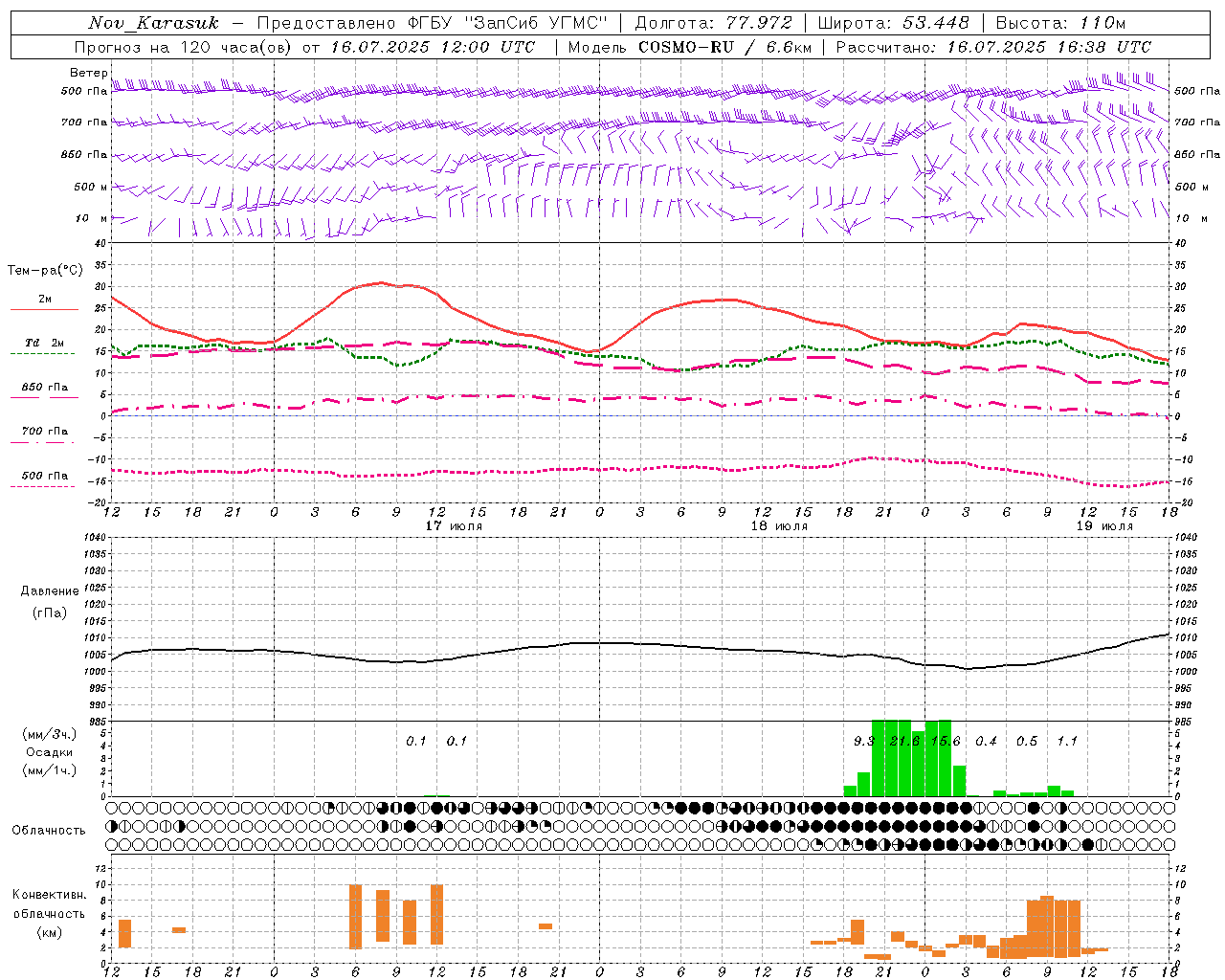Click the Конвективн. label
Screen dimensions: 1225x980
50,895
